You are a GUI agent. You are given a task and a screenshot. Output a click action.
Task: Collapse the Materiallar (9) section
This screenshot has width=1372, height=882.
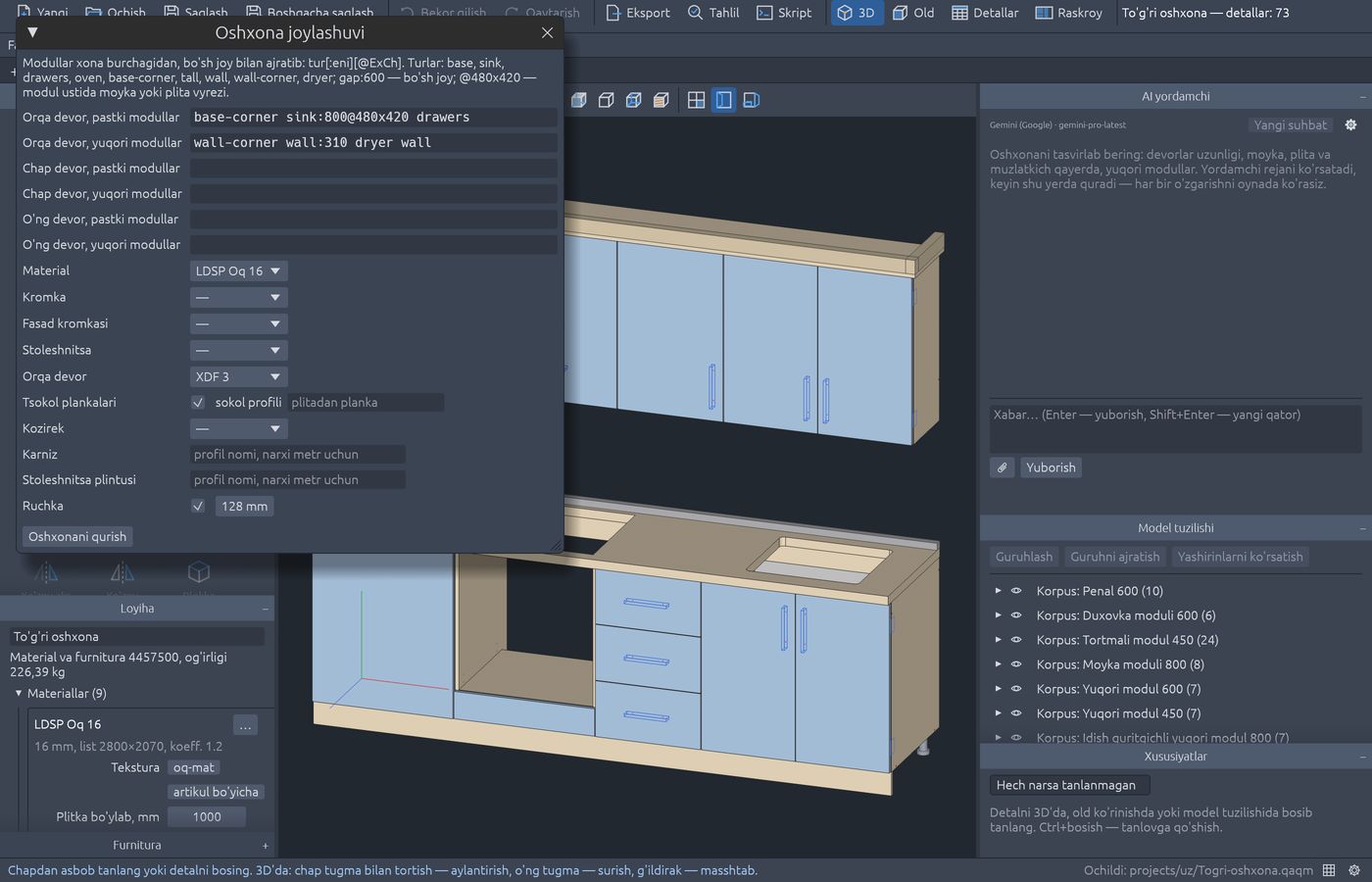tap(19, 694)
